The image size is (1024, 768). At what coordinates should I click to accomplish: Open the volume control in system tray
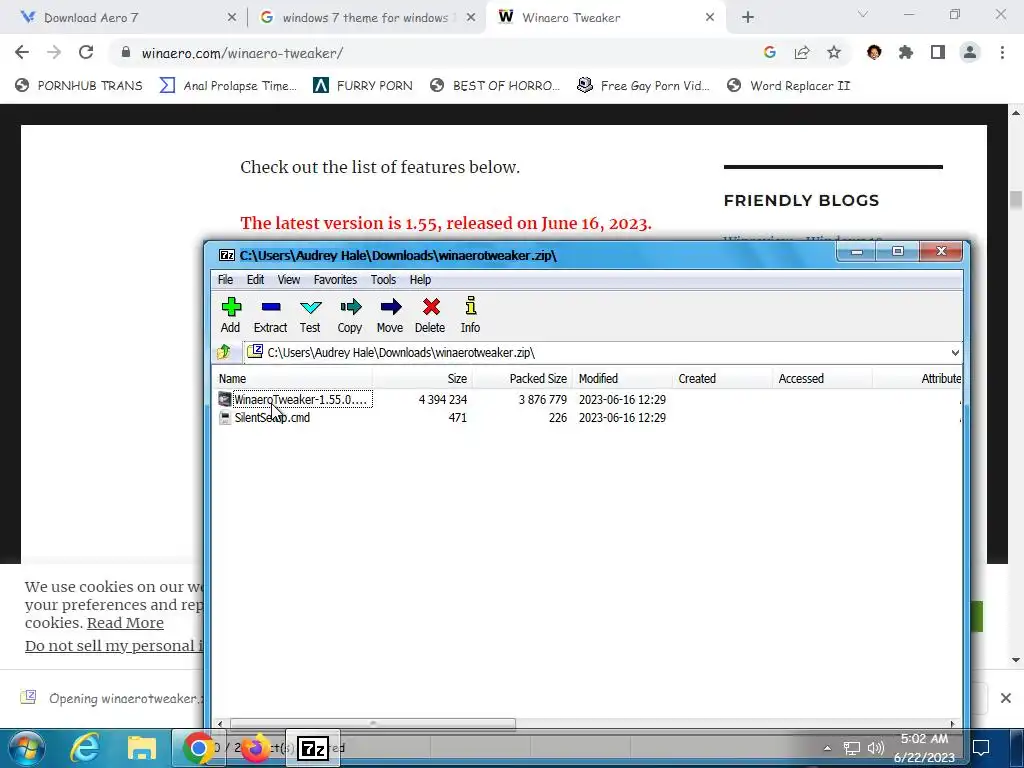(x=876, y=748)
